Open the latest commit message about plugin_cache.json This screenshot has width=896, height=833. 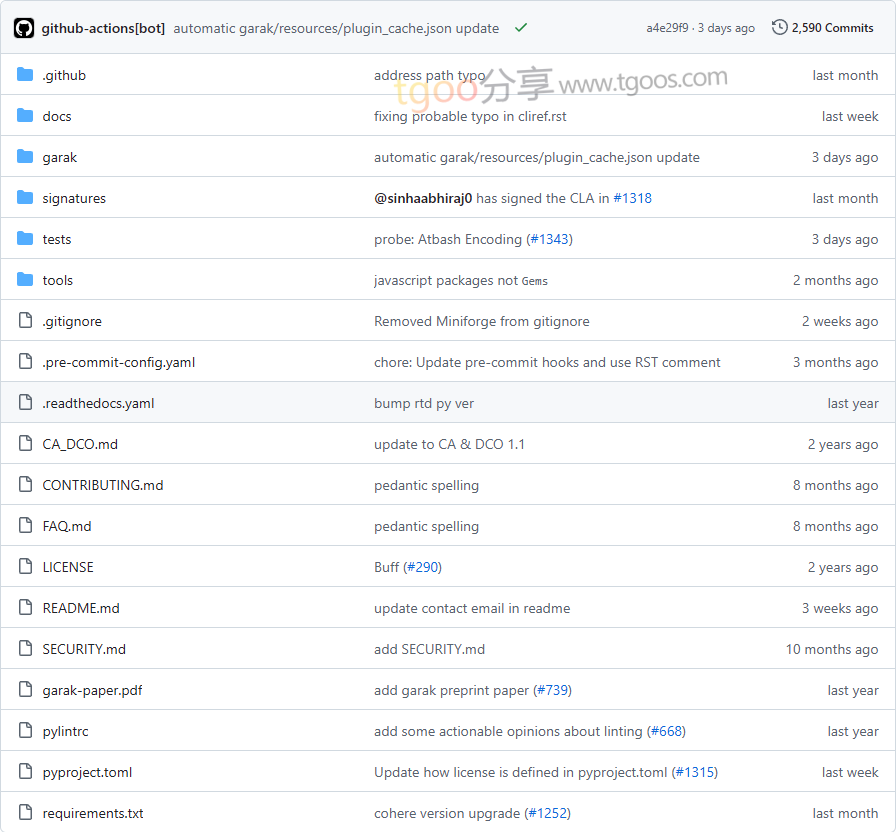click(336, 29)
